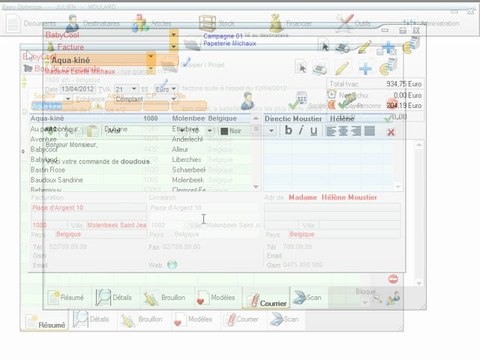This screenshot has height=360, width=480.
Task: Center the text alignment
Action: (x=343, y=131)
